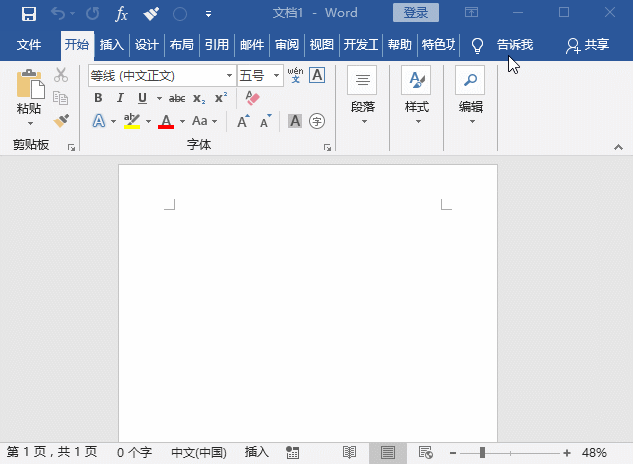Toggle Italic formatting

pyautogui.click(x=120, y=98)
